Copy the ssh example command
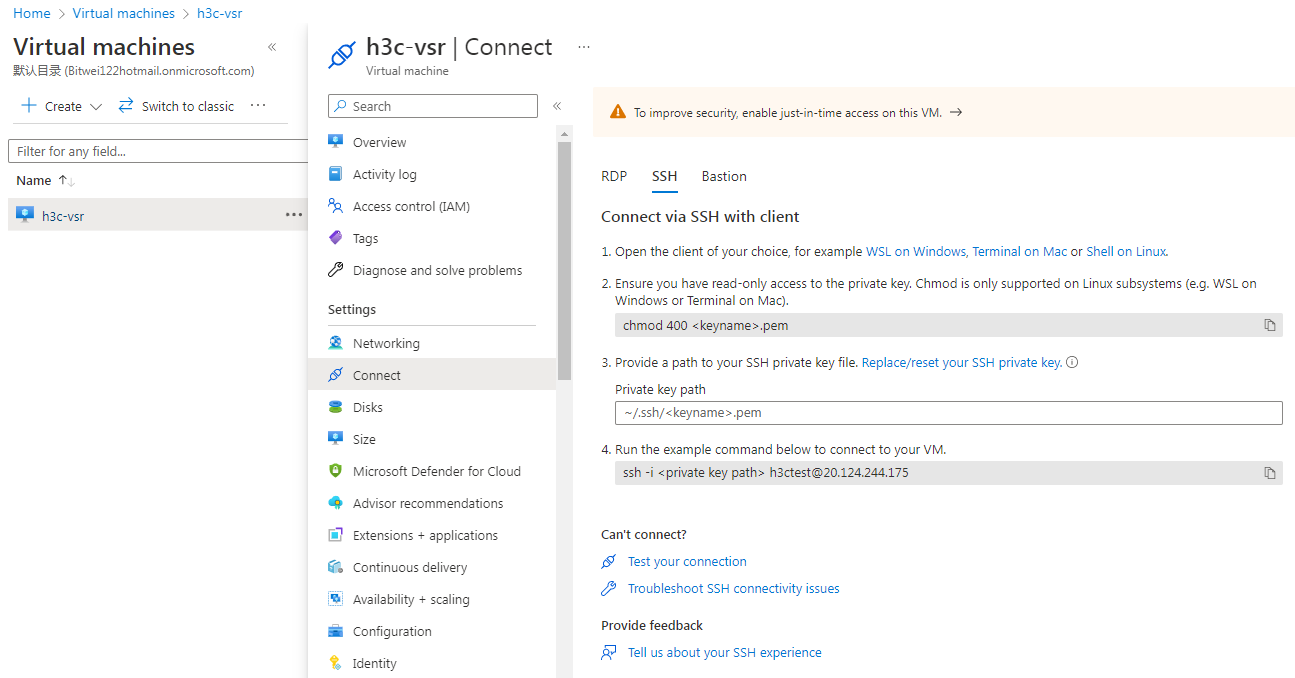This screenshot has height=678, width=1295. [1270, 473]
